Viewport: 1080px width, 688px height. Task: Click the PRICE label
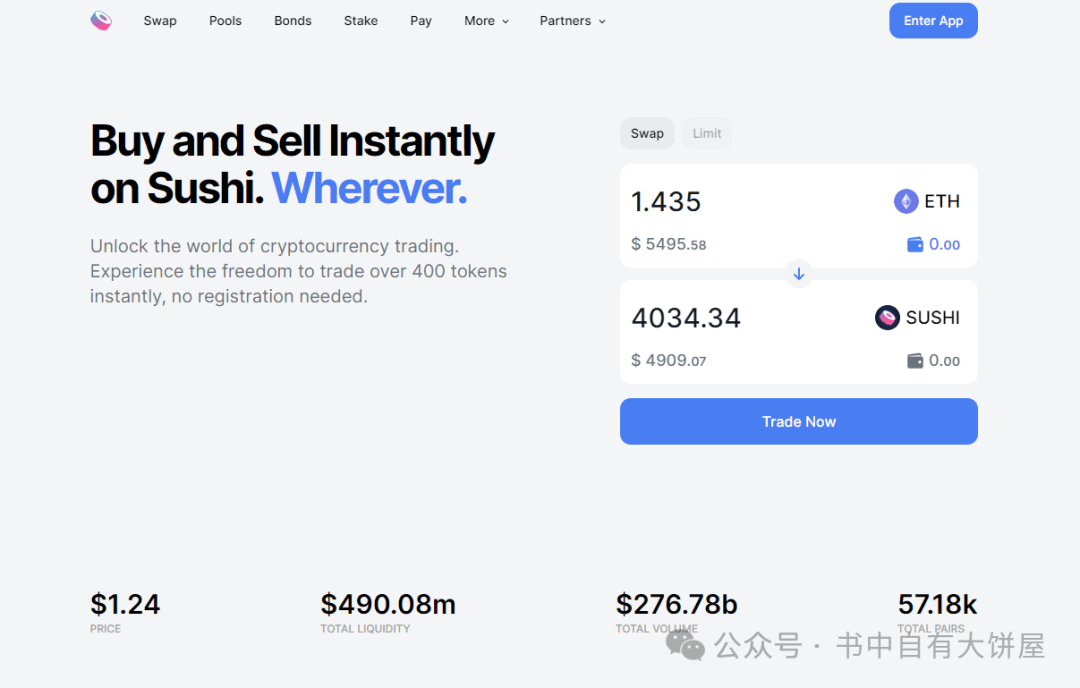(105, 629)
